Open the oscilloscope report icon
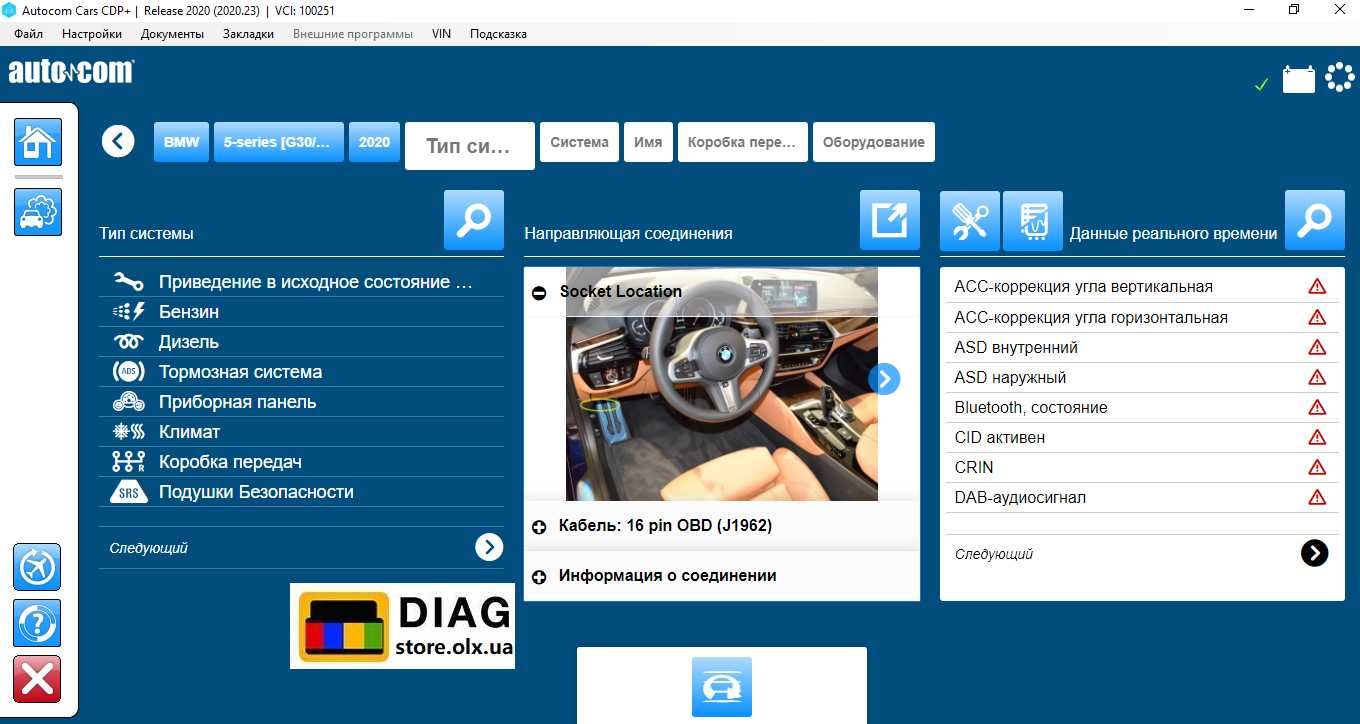 coord(1033,221)
